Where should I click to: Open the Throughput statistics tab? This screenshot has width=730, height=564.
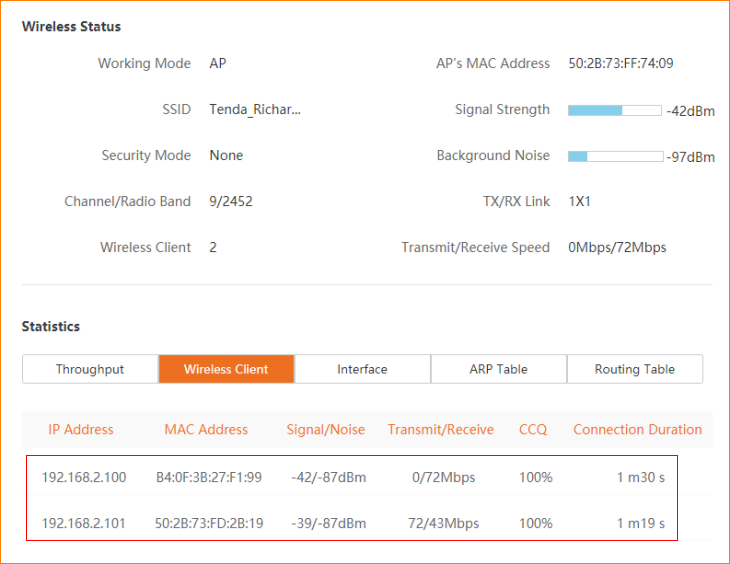click(x=90, y=369)
